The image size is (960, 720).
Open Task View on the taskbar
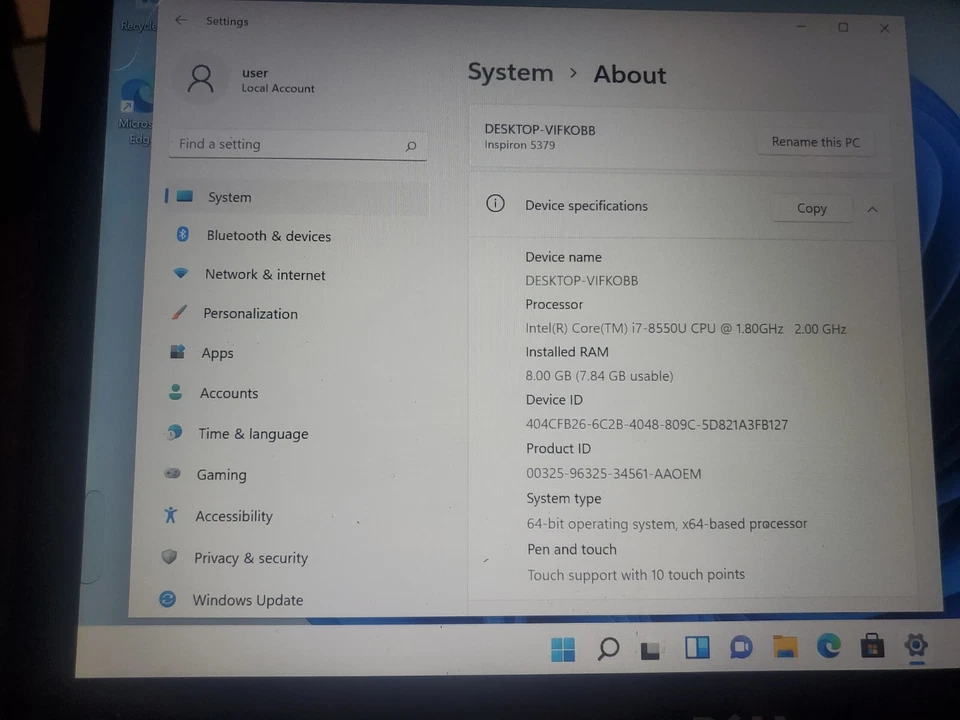point(650,650)
